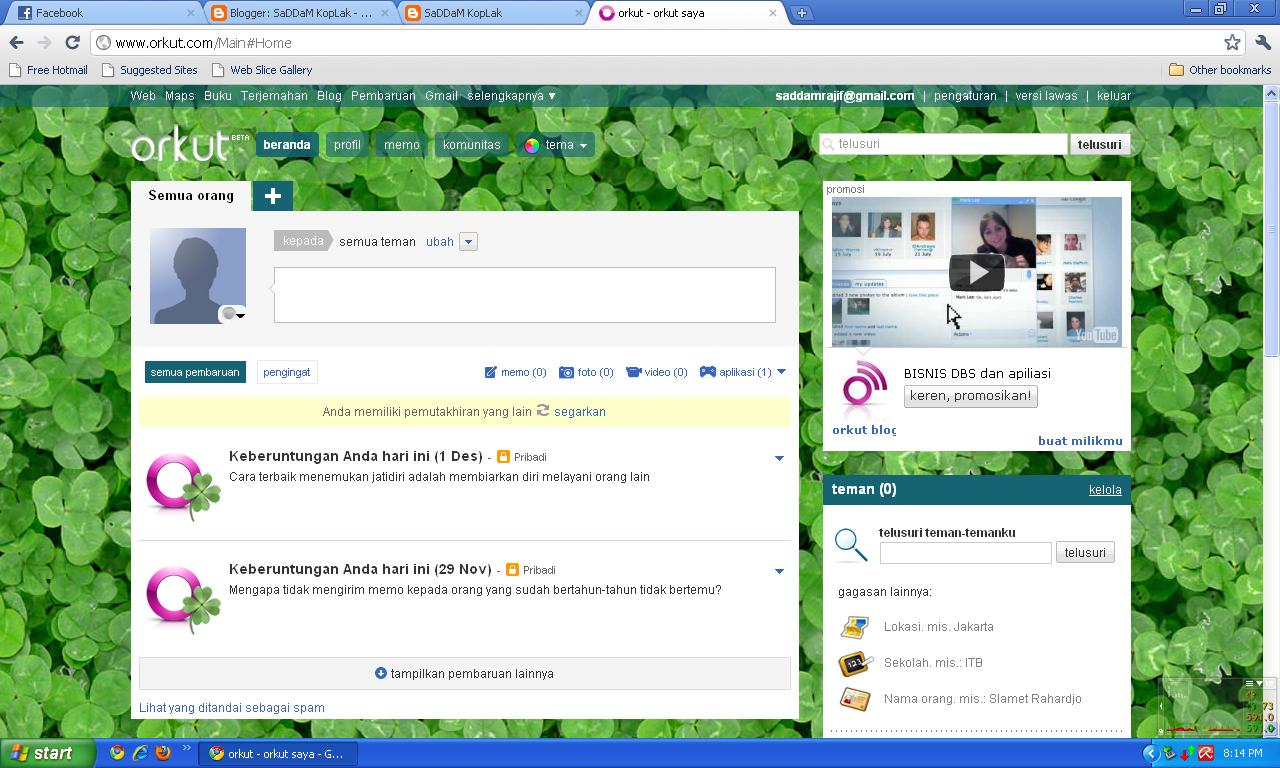Switch to the Blogger browser tab

pyautogui.click(x=300, y=13)
